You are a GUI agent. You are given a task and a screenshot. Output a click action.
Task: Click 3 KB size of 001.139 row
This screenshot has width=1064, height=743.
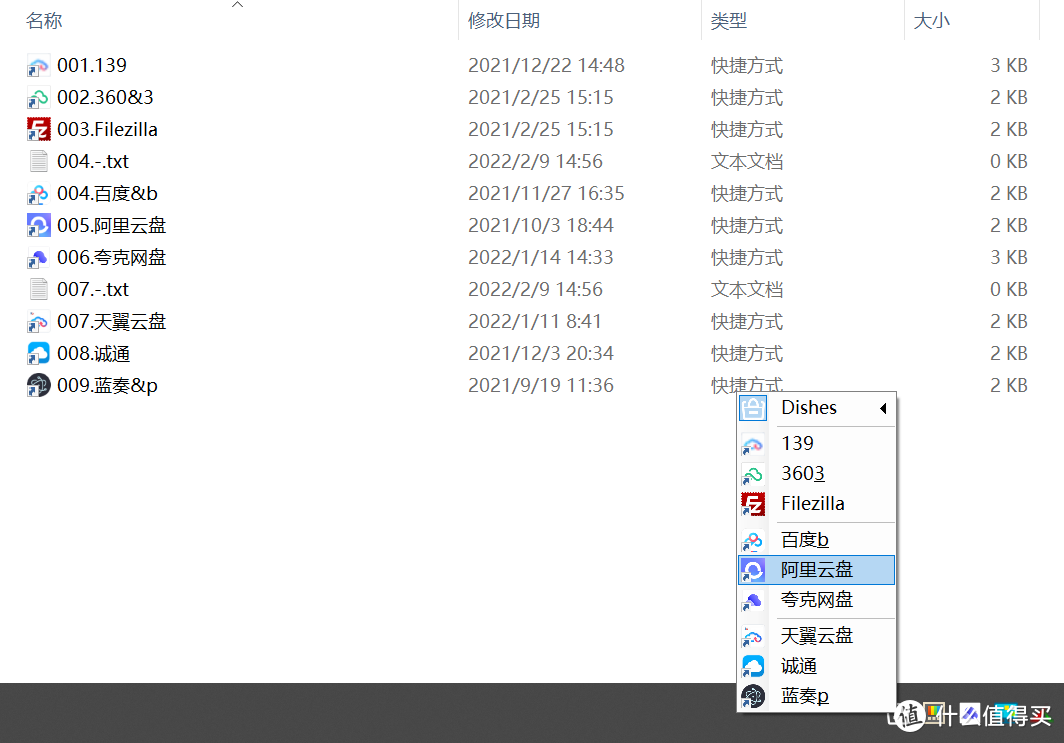pyautogui.click(x=1008, y=65)
